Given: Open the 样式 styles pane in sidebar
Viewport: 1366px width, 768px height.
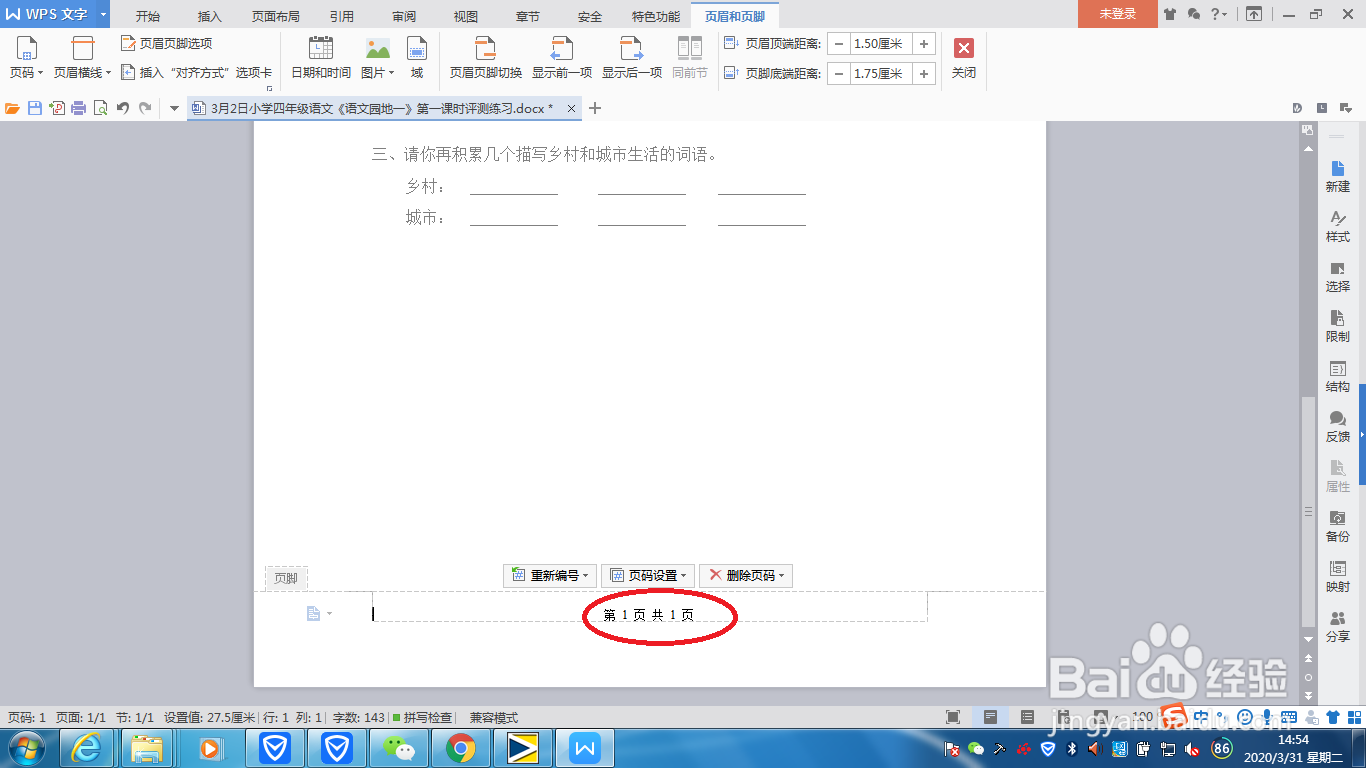Looking at the screenshot, I should [x=1338, y=226].
